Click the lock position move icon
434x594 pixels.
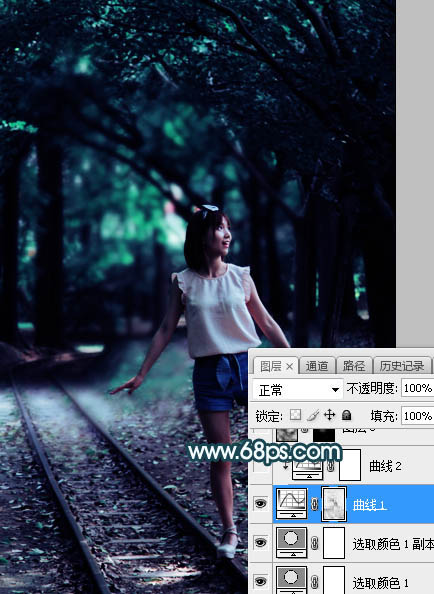click(x=329, y=415)
